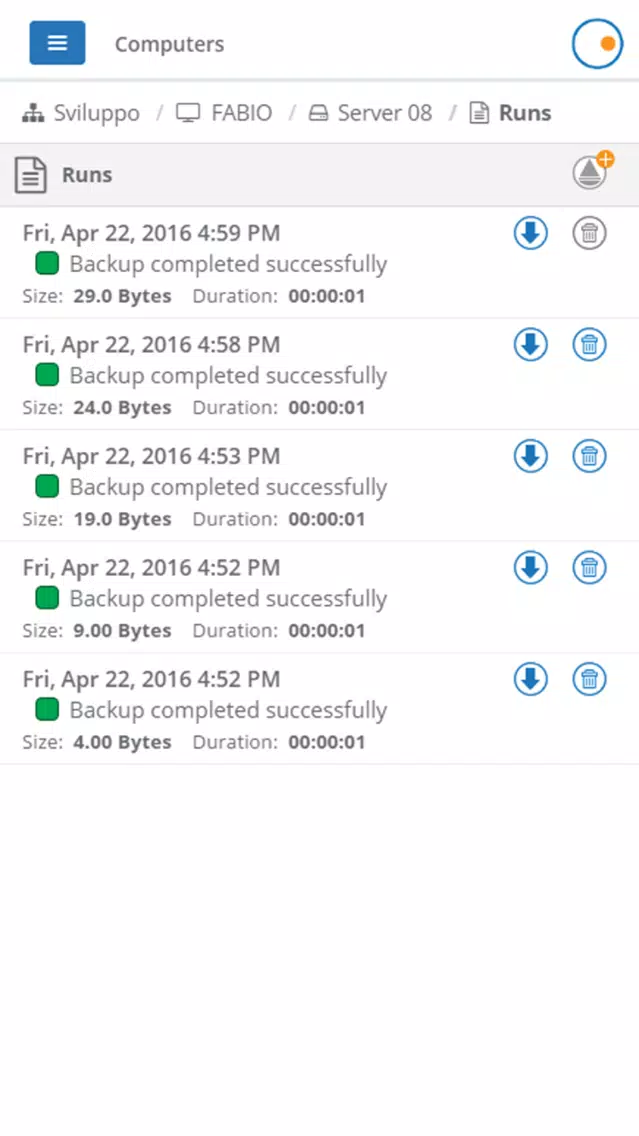639x1136 pixels.
Task: Delete the 4.00 Bytes backup run
Action: tap(590, 680)
